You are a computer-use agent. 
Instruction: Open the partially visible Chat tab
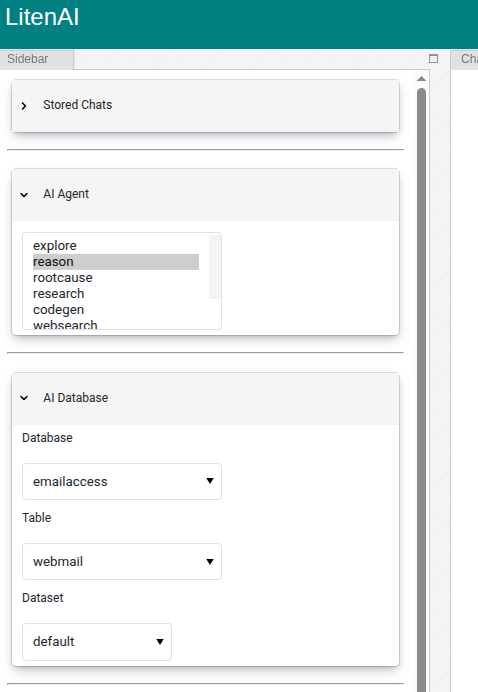tap(464, 59)
